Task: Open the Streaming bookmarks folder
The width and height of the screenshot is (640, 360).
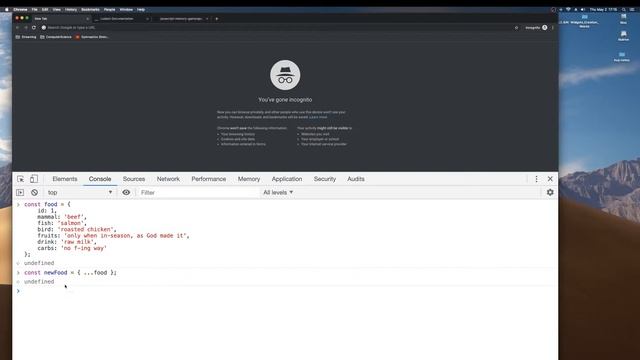Action: click(x=26, y=37)
